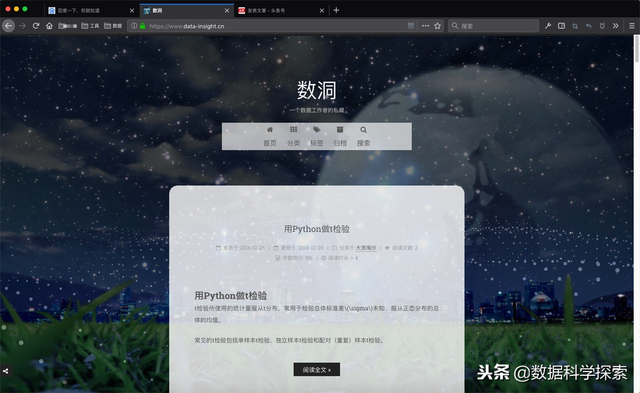Open the 工具 bookmarks folder
This screenshot has width=640, height=393.
tap(90, 26)
